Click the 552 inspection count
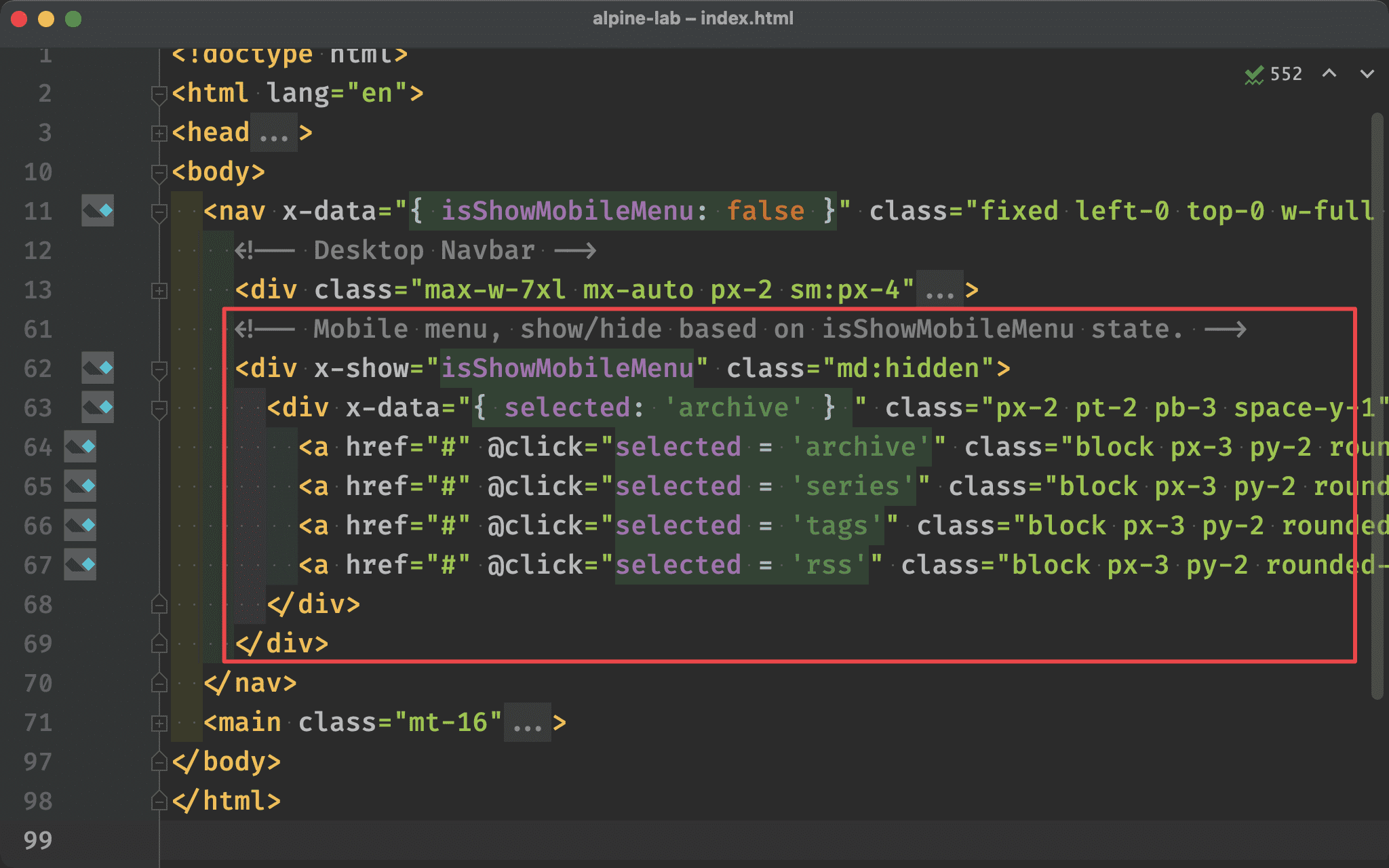This screenshot has height=868, width=1389. [1286, 74]
